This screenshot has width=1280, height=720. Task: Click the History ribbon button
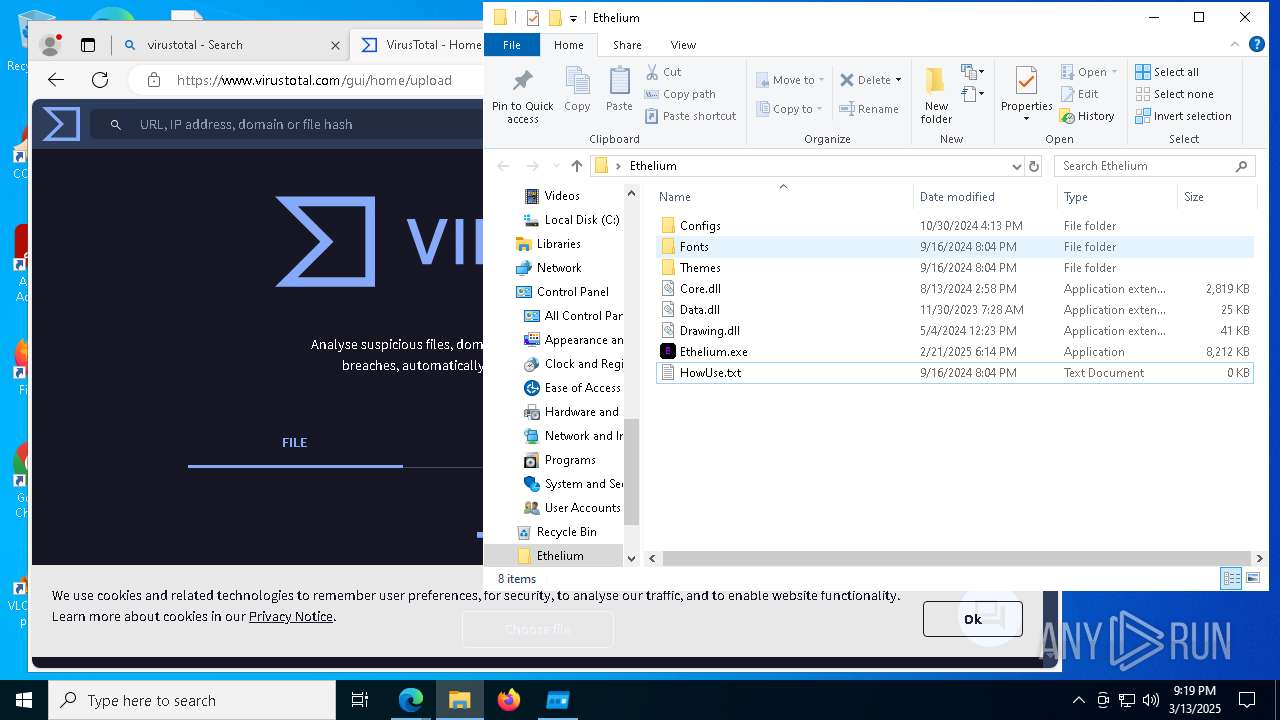click(x=1087, y=116)
